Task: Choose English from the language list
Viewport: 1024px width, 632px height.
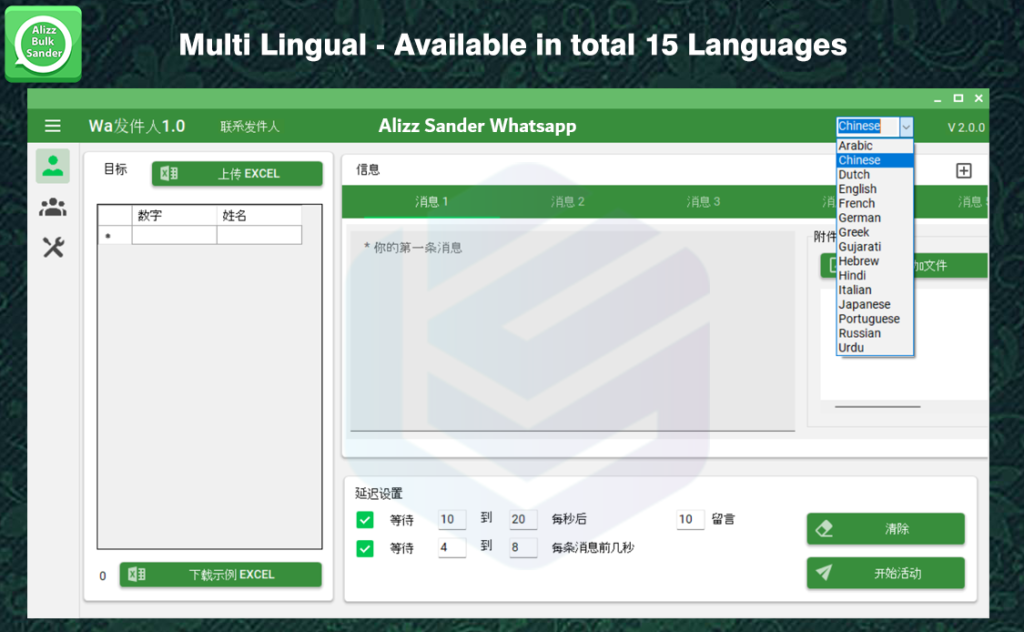Action: (857, 189)
